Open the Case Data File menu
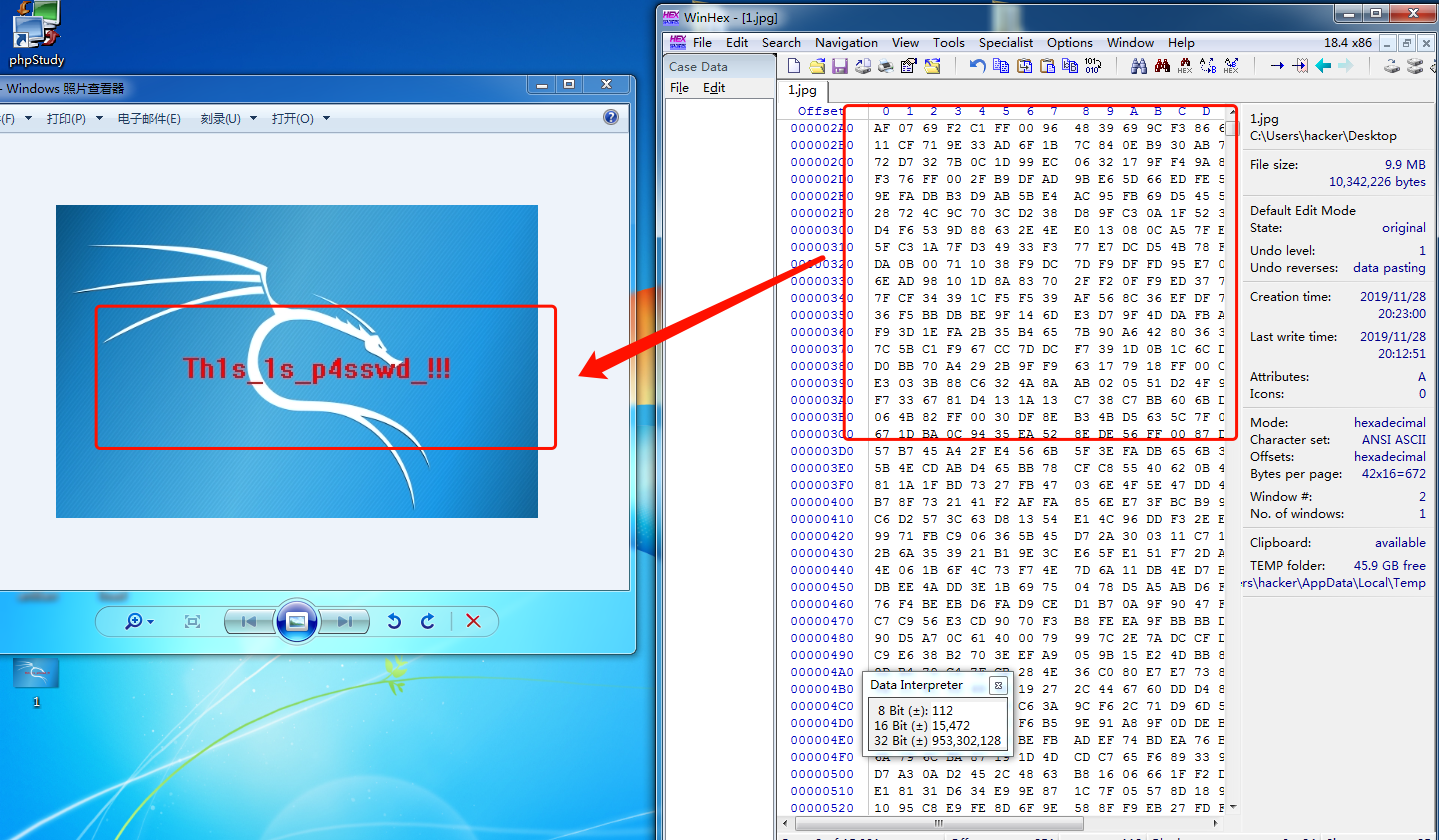Screen dimensions: 1439x840 (679, 87)
